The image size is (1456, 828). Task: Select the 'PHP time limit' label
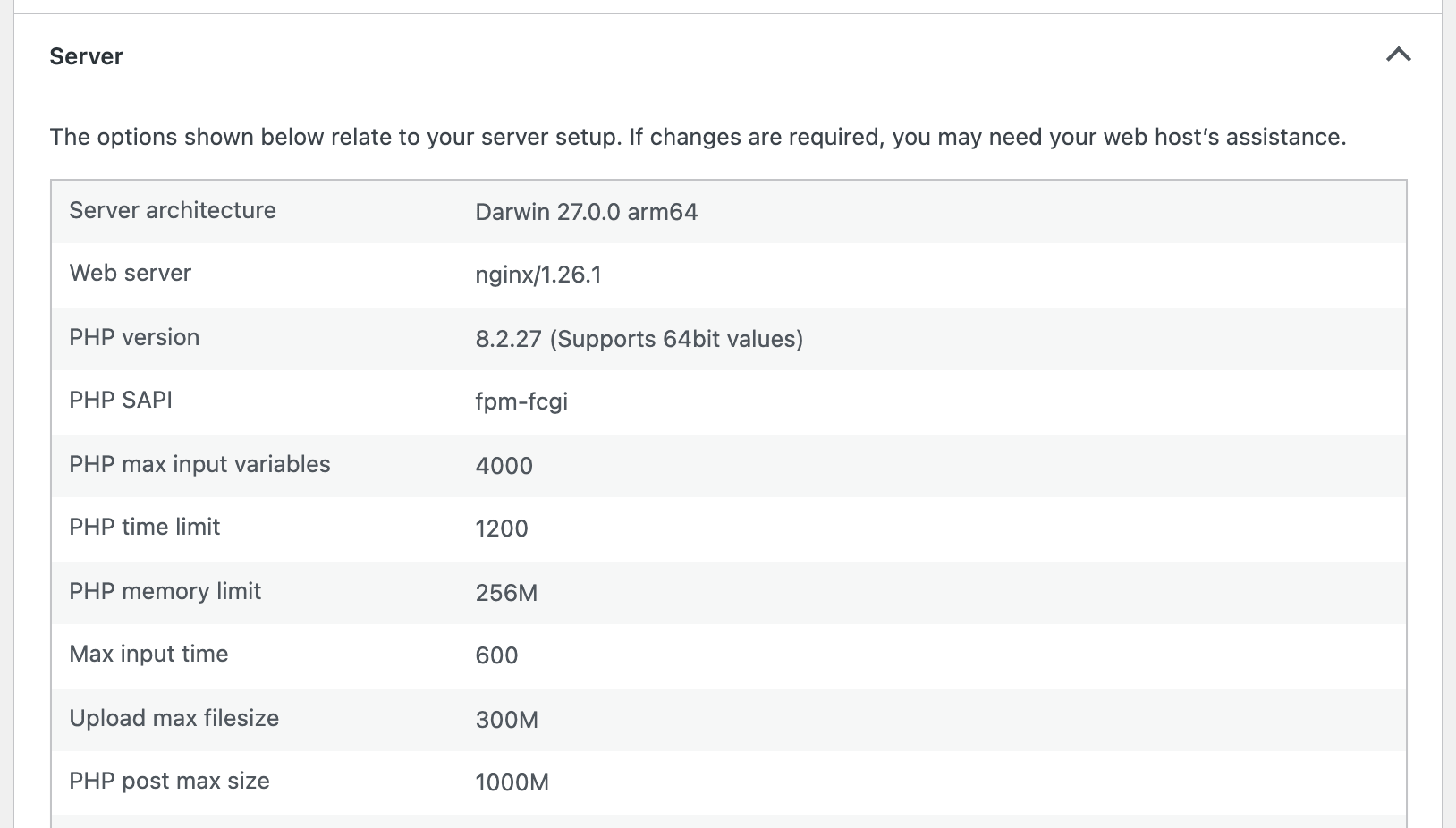click(x=145, y=527)
